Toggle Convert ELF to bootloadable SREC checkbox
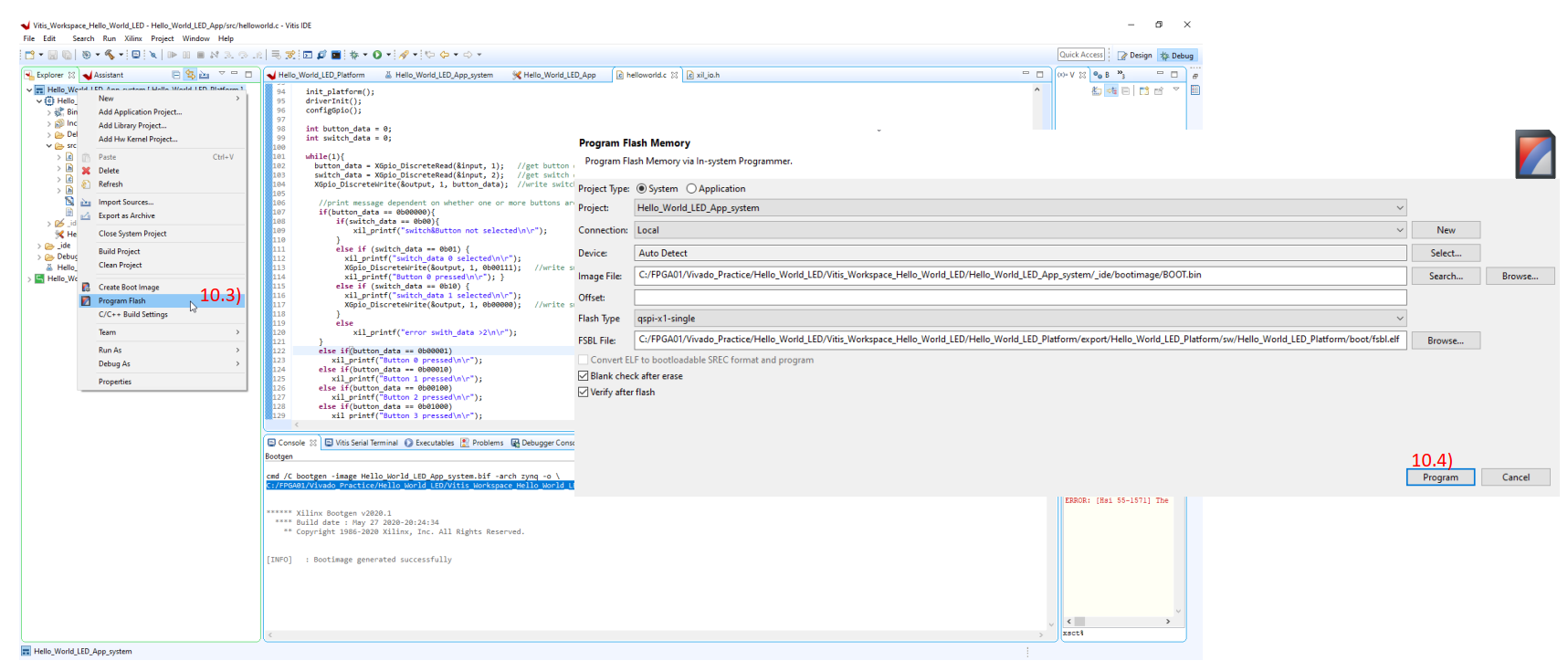 583,360
